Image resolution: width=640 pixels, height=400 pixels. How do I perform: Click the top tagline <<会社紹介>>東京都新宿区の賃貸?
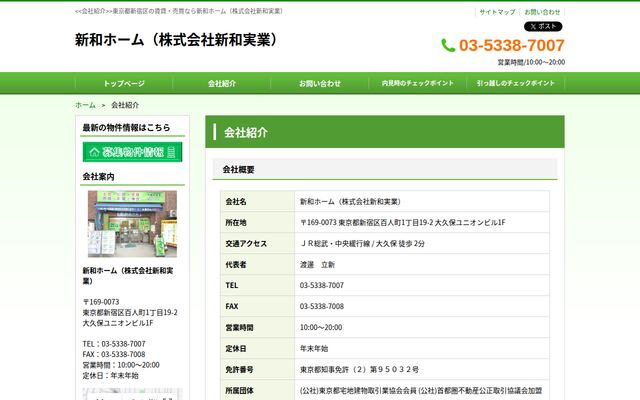[179, 11]
